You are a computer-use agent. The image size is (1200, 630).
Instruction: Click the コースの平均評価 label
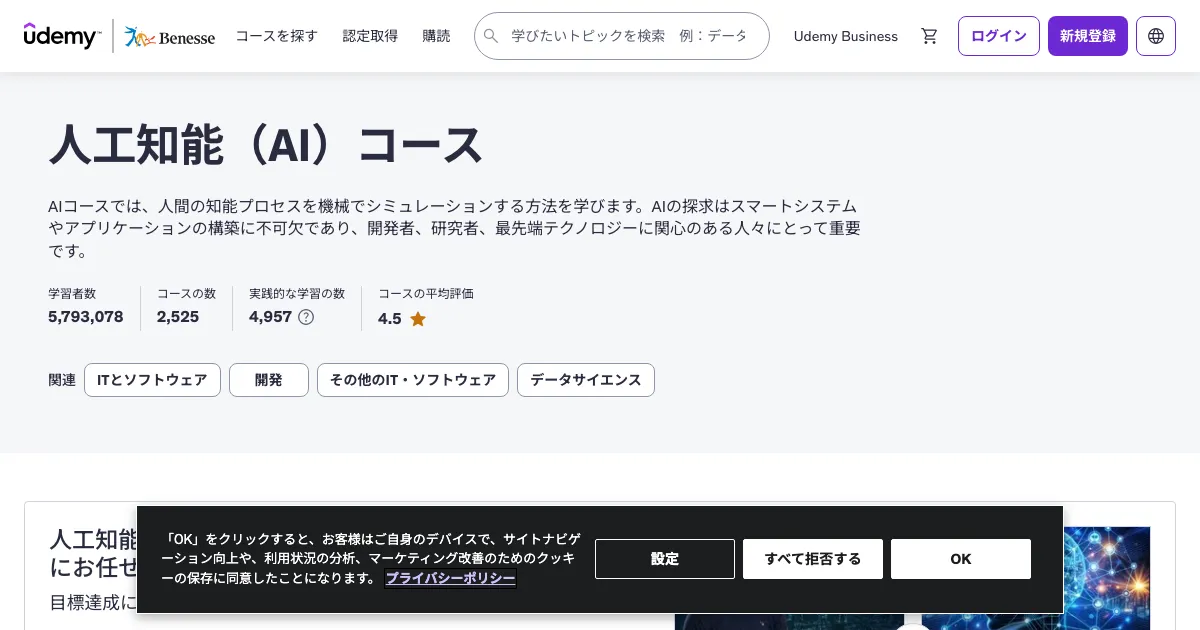pyautogui.click(x=426, y=294)
